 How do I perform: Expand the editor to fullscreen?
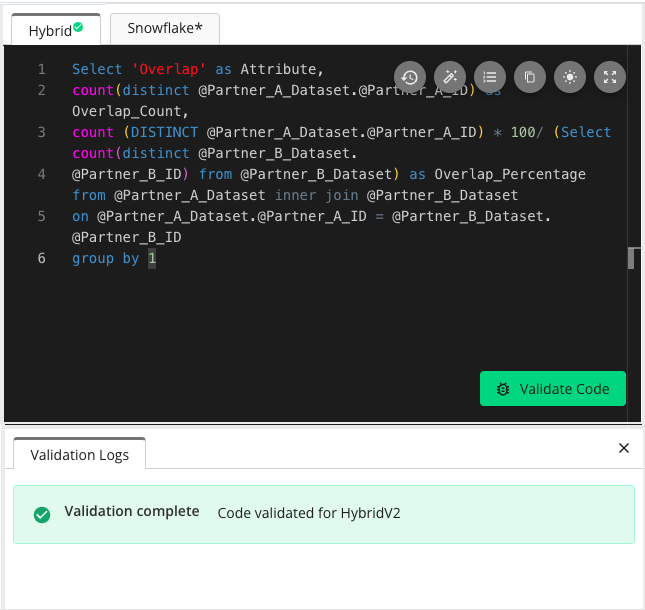(610, 77)
